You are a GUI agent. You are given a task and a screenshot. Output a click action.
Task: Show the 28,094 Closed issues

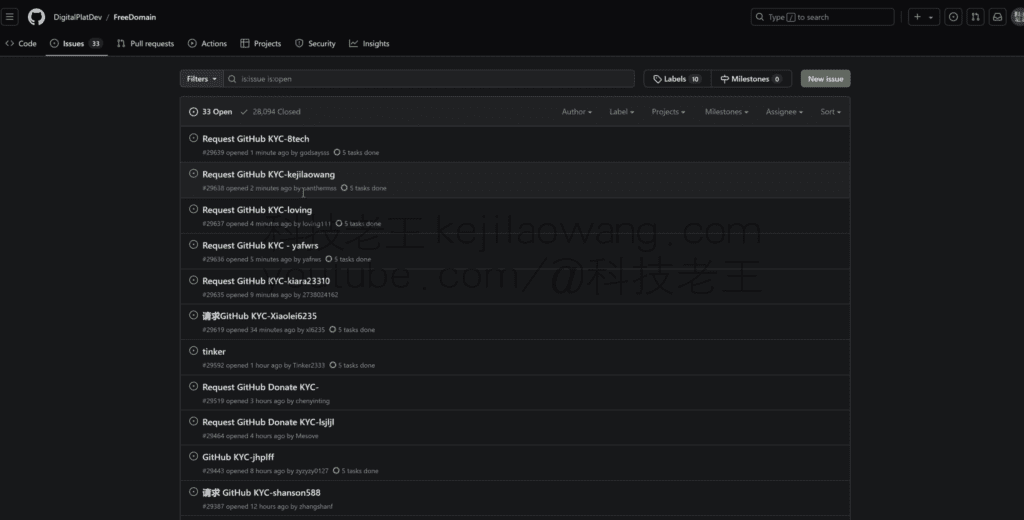tap(270, 112)
